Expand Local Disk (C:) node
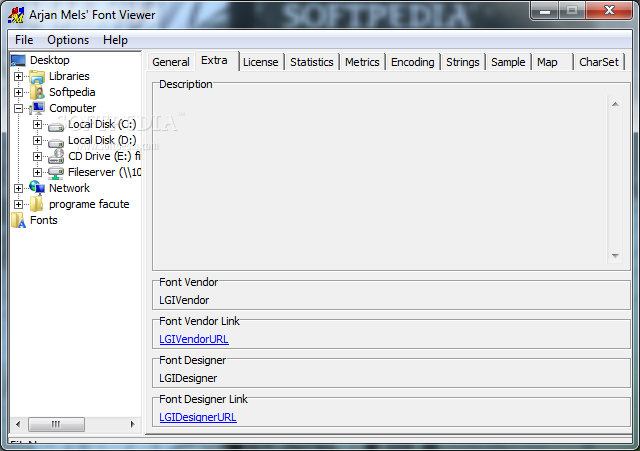This screenshot has height=451, width=640. coord(37,124)
